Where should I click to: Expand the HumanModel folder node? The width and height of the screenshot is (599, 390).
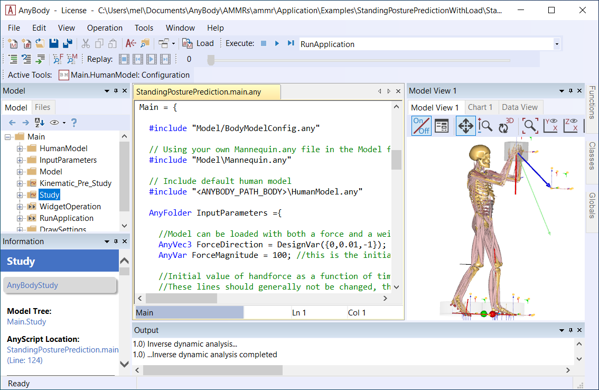tap(20, 148)
